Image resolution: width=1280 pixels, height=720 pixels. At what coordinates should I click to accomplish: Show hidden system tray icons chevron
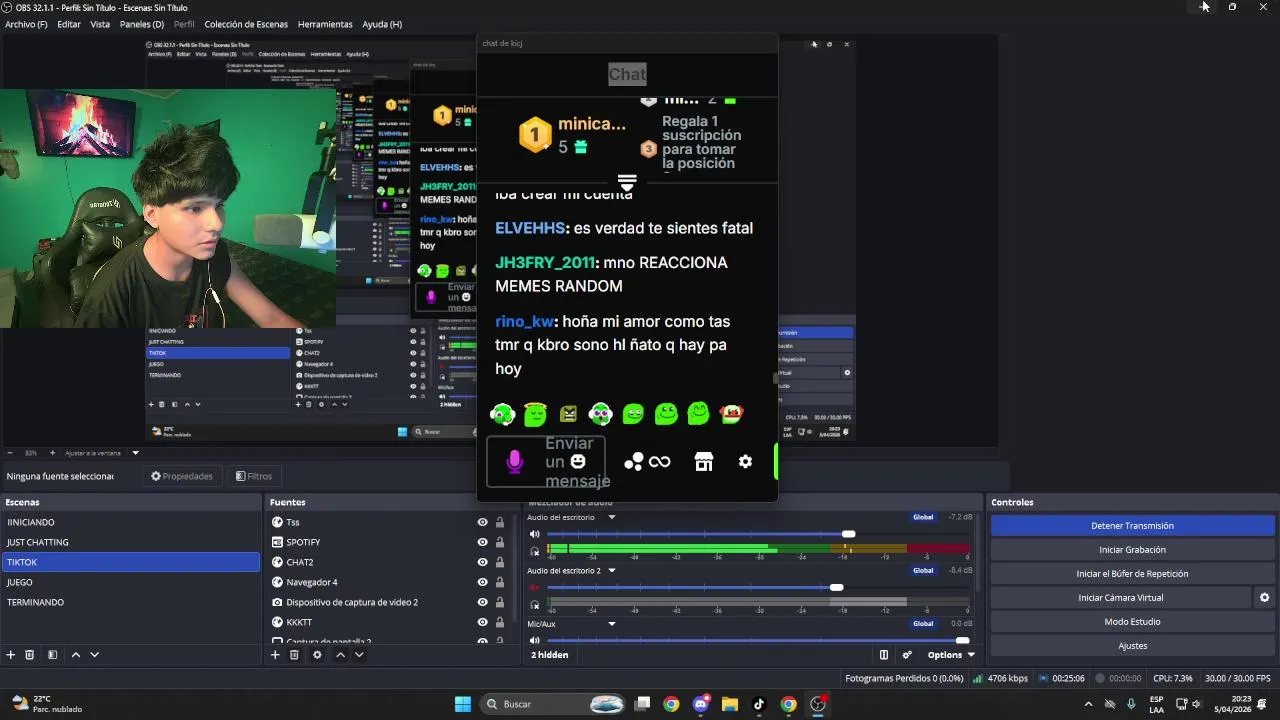(1088, 704)
